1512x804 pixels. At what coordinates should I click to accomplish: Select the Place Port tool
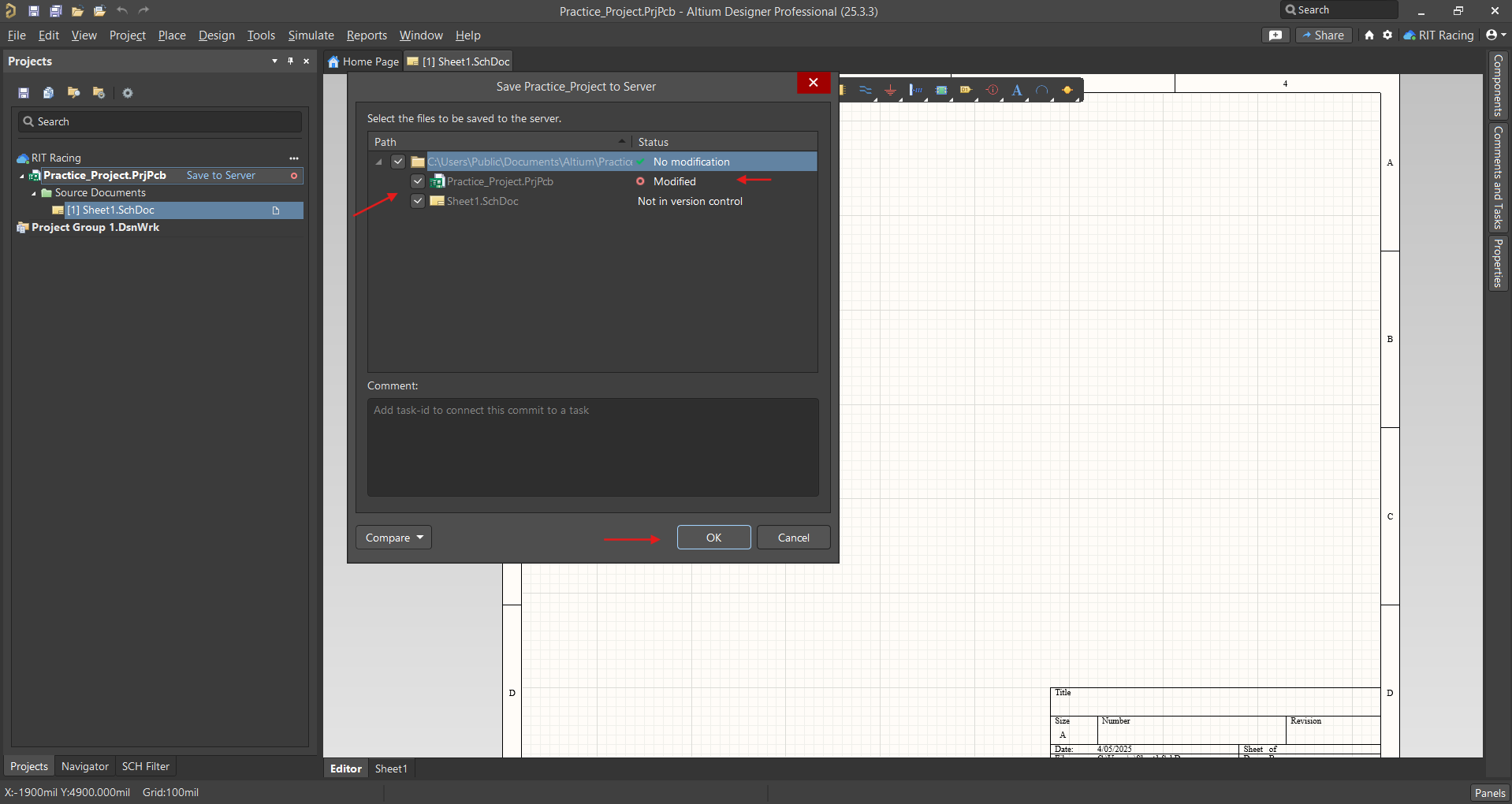tap(966, 90)
